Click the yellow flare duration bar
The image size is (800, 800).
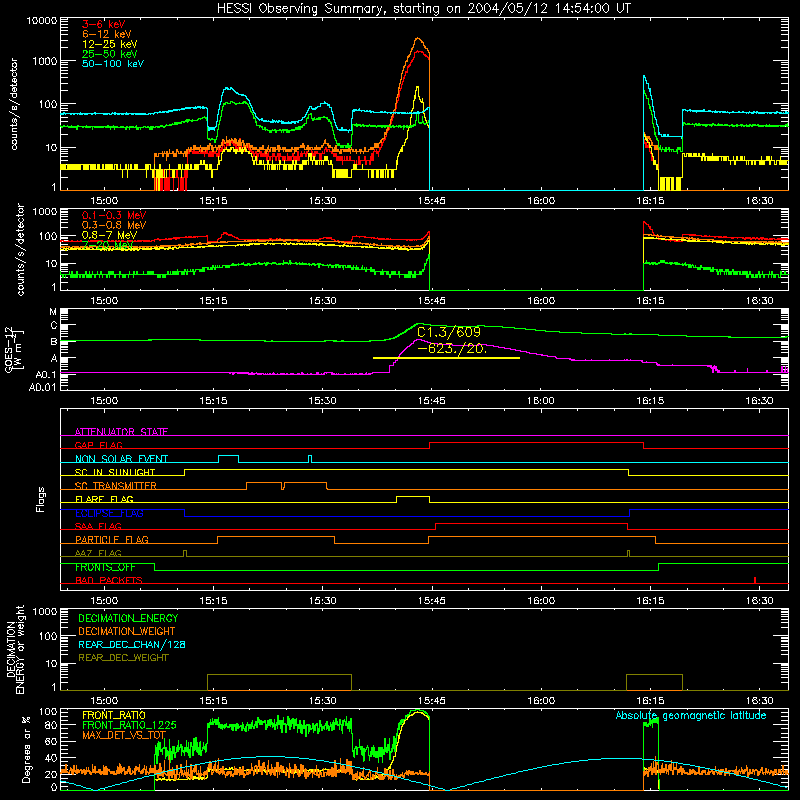click(x=446, y=358)
